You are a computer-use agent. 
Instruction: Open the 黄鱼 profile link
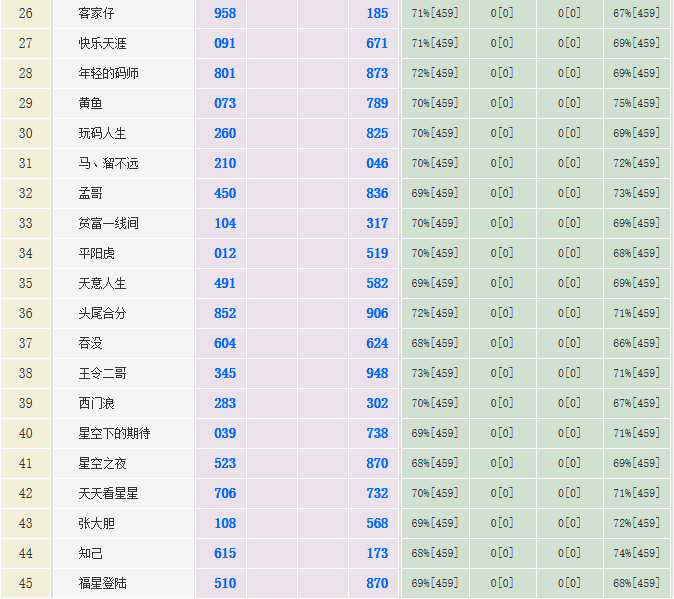point(91,103)
